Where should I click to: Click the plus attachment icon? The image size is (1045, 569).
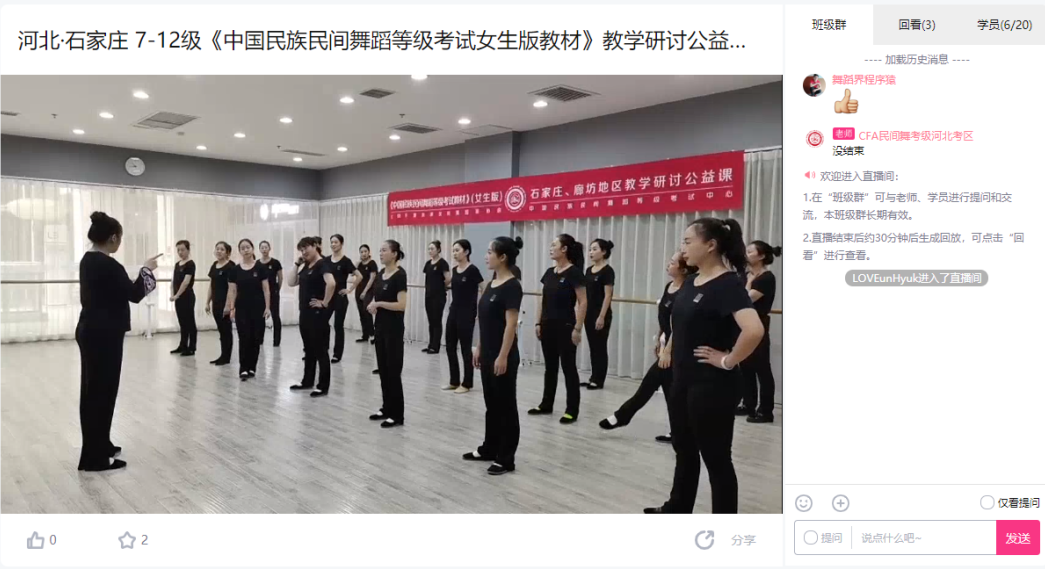[x=840, y=503]
